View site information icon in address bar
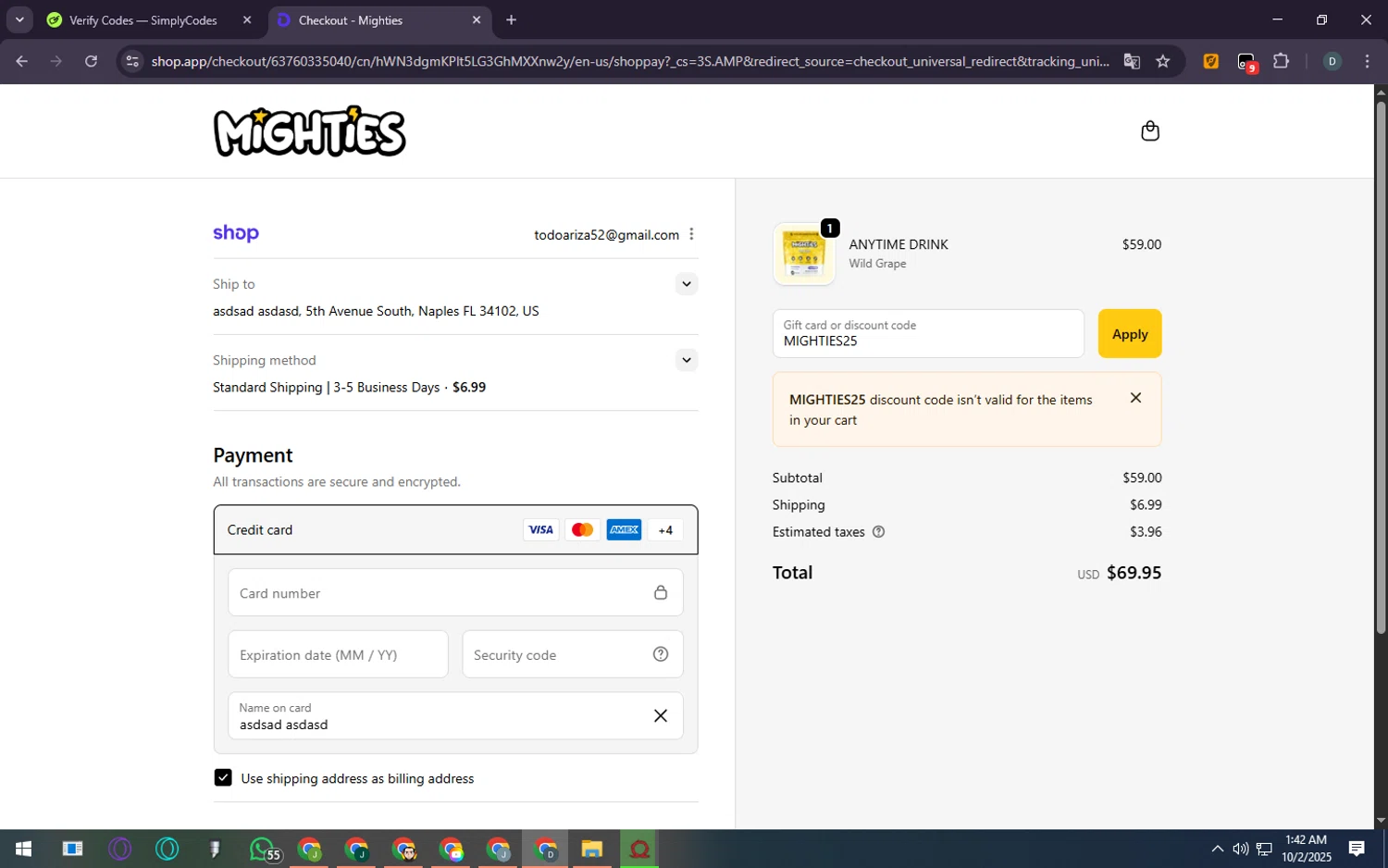This screenshot has width=1388, height=868. pyautogui.click(x=132, y=61)
